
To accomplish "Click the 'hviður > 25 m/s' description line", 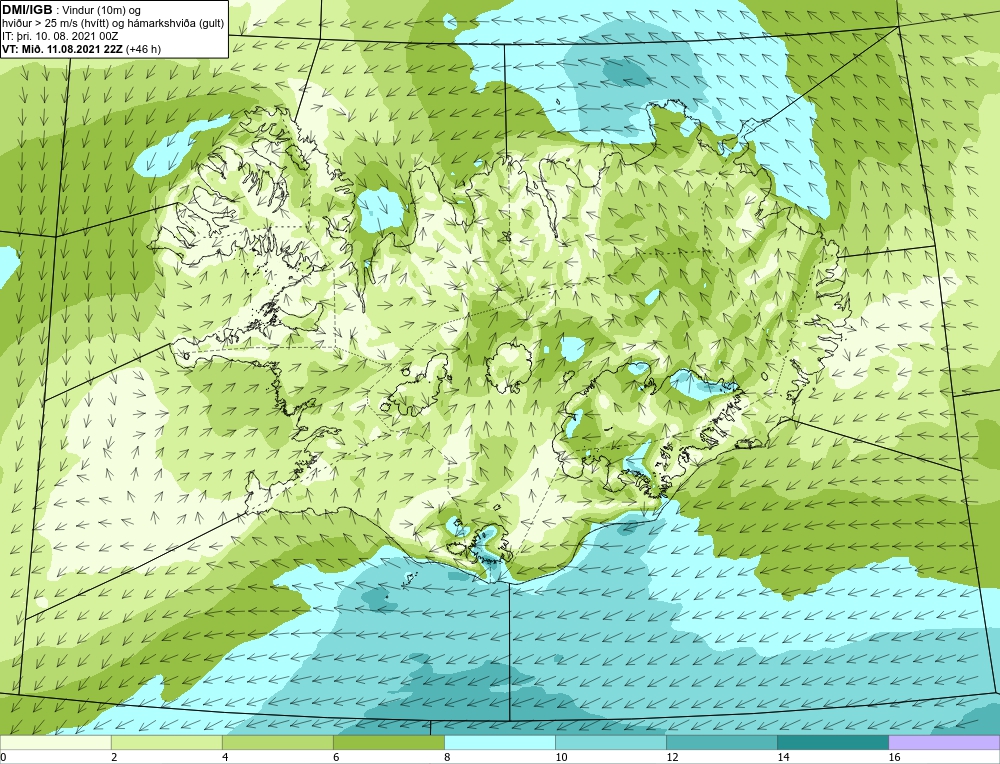I will point(113,24).
